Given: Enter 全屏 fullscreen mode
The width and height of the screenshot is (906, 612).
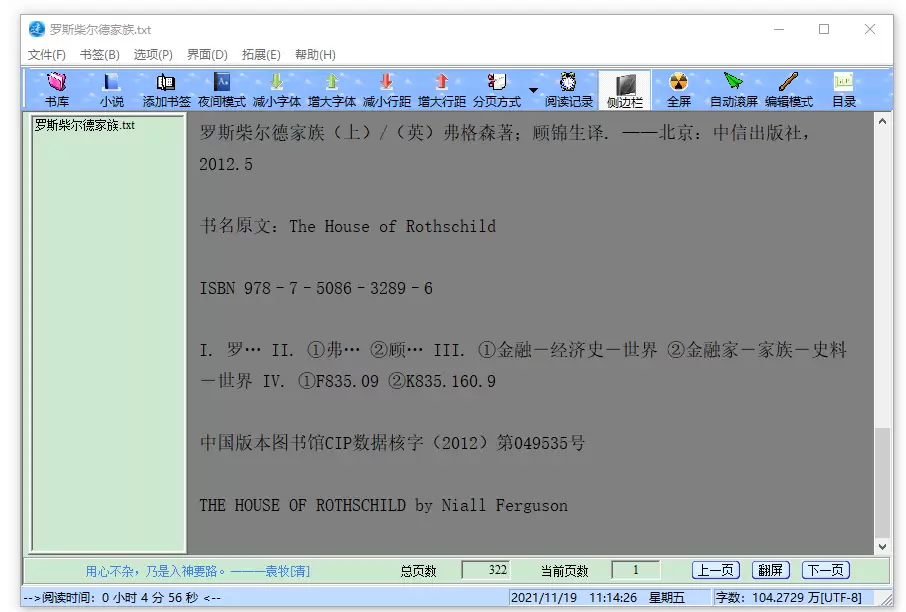Looking at the screenshot, I should pos(679,90).
